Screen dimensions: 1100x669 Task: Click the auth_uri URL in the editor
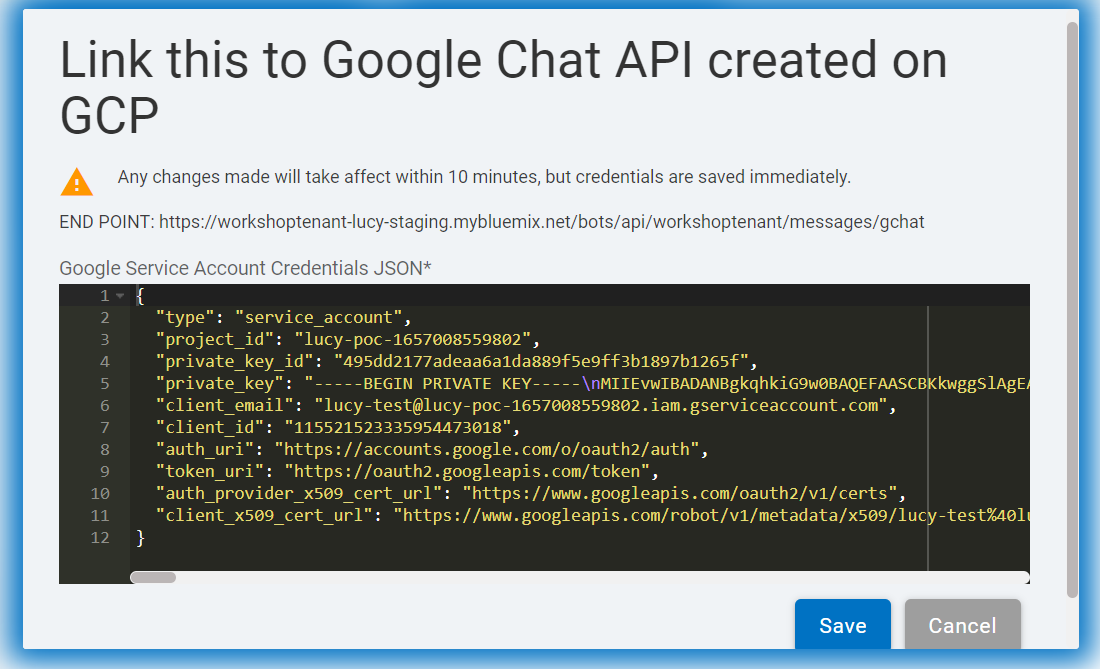point(492,449)
